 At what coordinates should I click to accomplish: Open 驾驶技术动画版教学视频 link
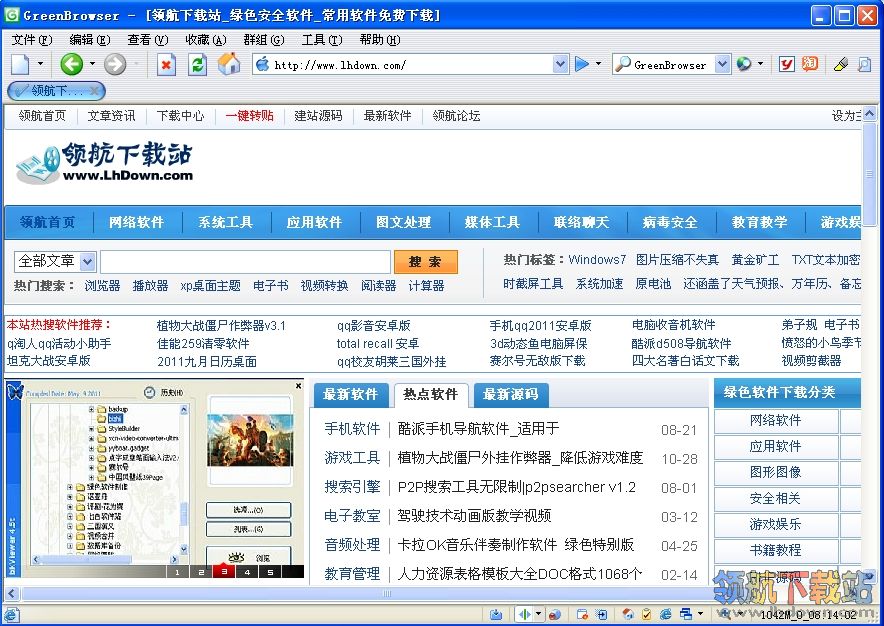coord(474,515)
